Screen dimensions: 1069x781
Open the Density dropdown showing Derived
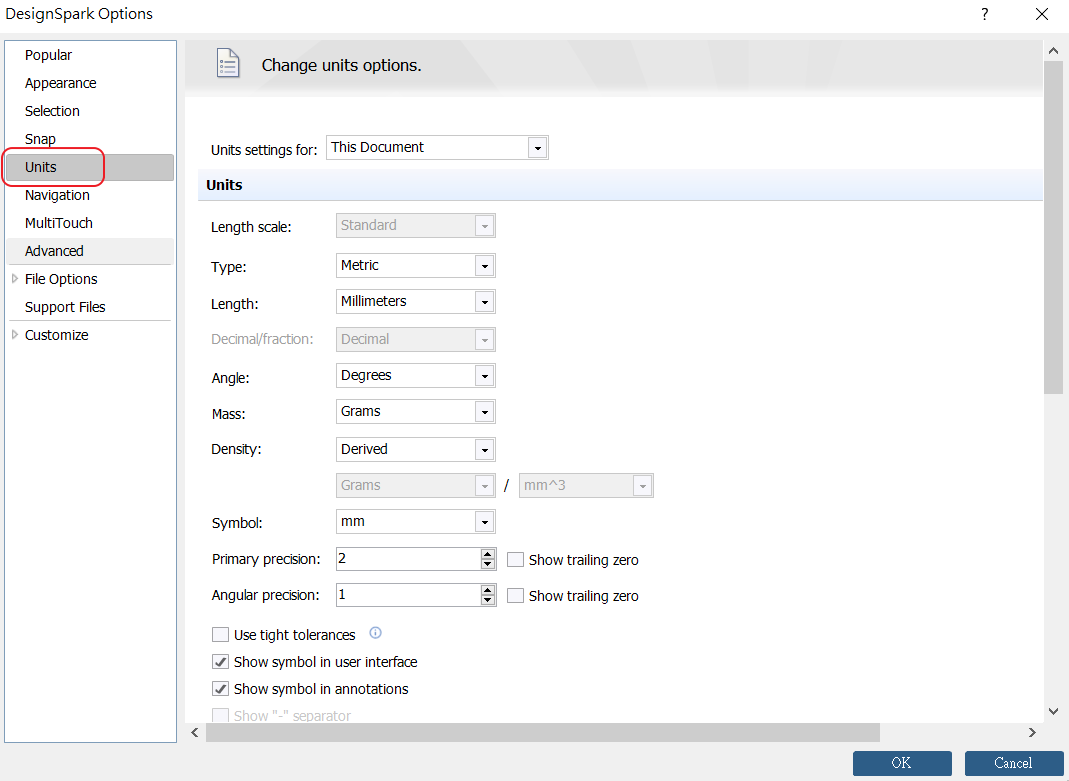[485, 450]
